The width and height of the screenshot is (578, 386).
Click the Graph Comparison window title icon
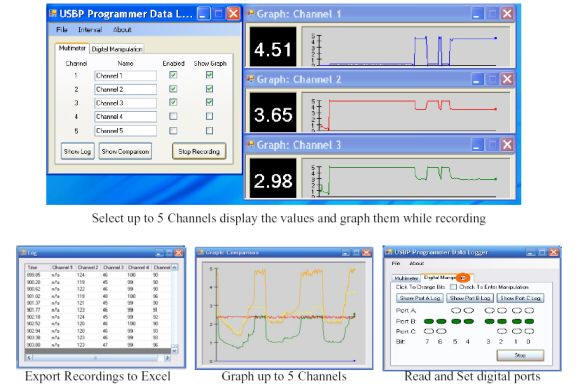(201, 253)
